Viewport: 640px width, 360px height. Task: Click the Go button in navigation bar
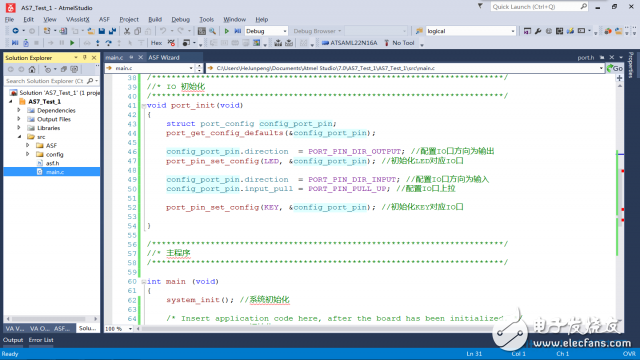(x=615, y=68)
